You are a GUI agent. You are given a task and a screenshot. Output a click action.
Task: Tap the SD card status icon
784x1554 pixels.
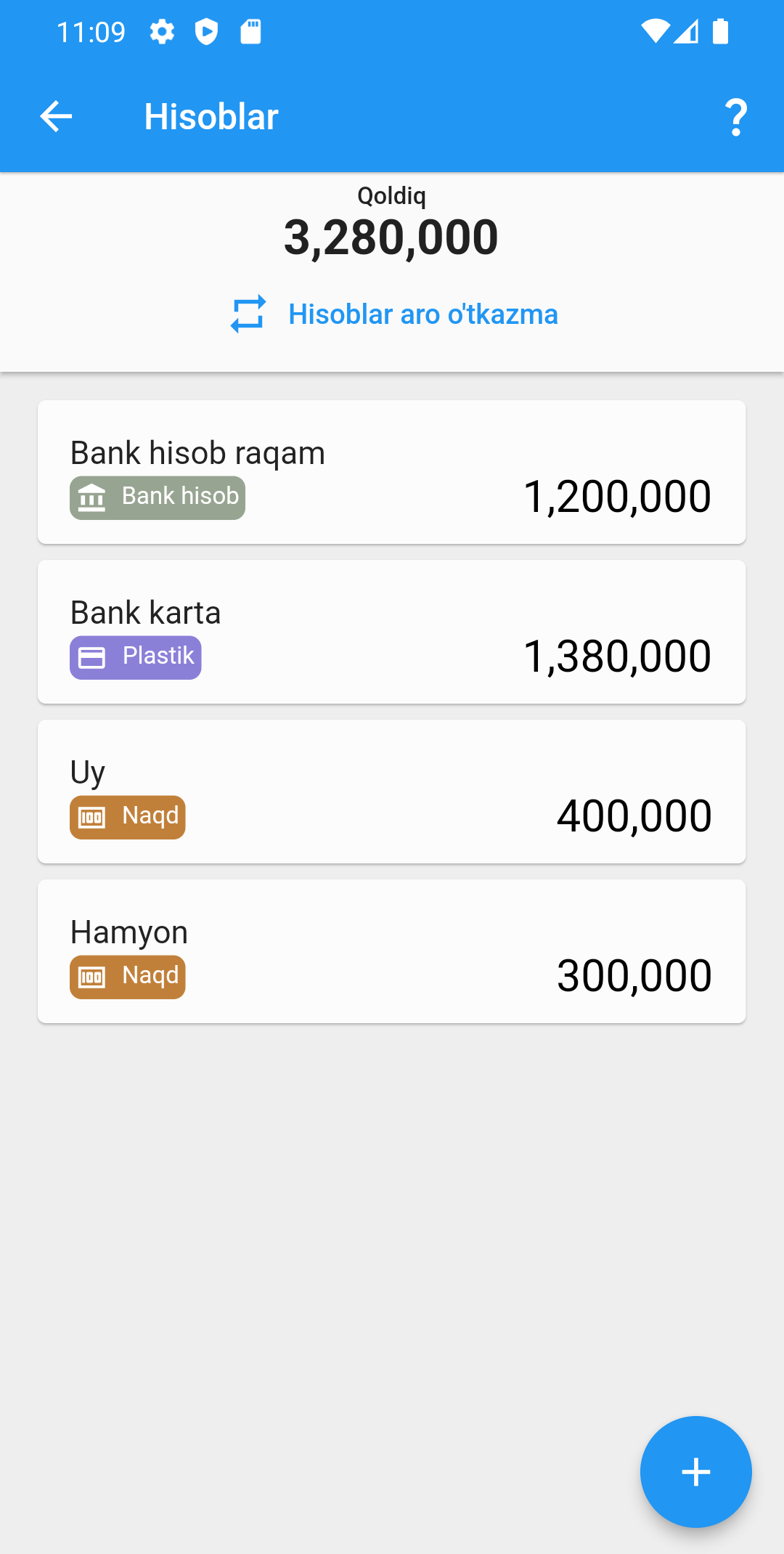pyautogui.click(x=250, y=32)
